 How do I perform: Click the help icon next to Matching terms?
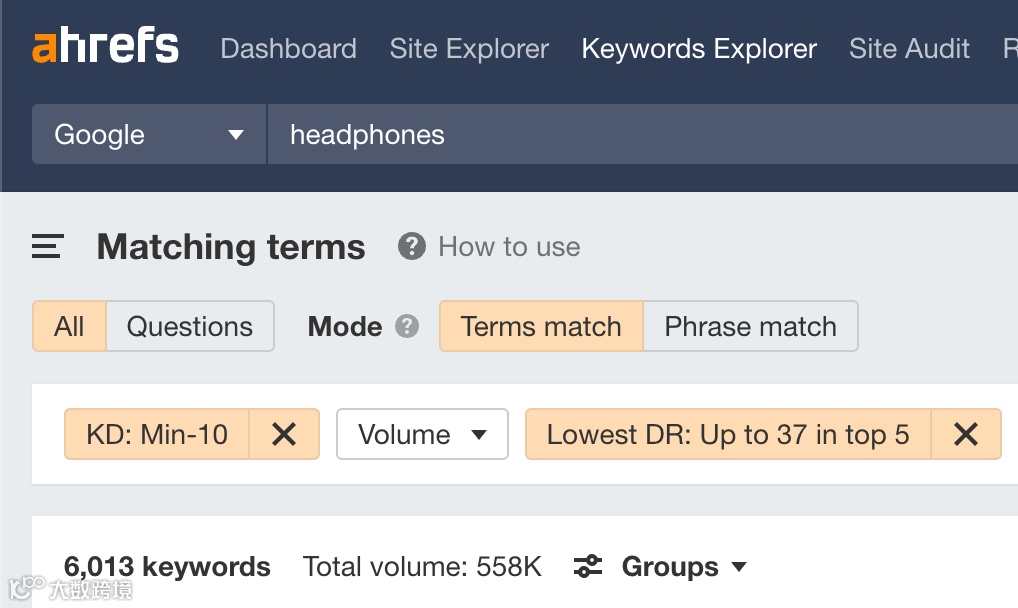pyautogui.click(x=410, y=246)
